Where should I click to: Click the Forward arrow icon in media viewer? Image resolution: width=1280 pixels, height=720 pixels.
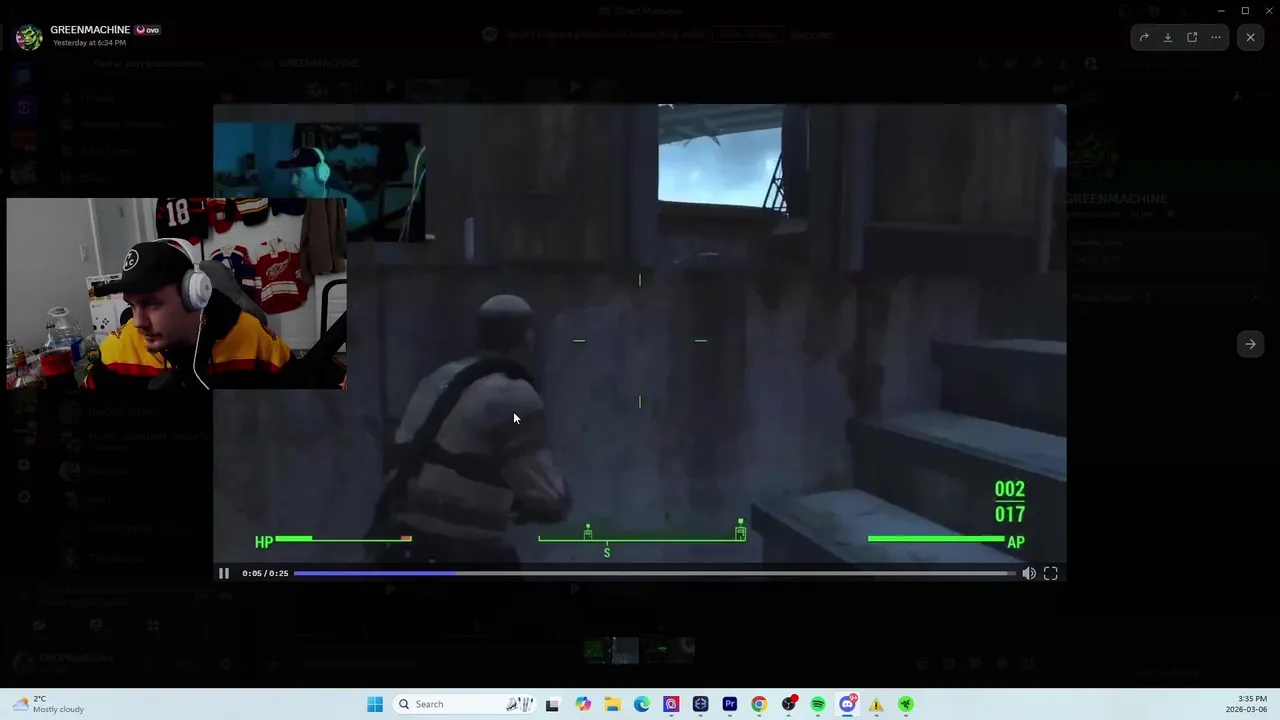point(1144,37)
